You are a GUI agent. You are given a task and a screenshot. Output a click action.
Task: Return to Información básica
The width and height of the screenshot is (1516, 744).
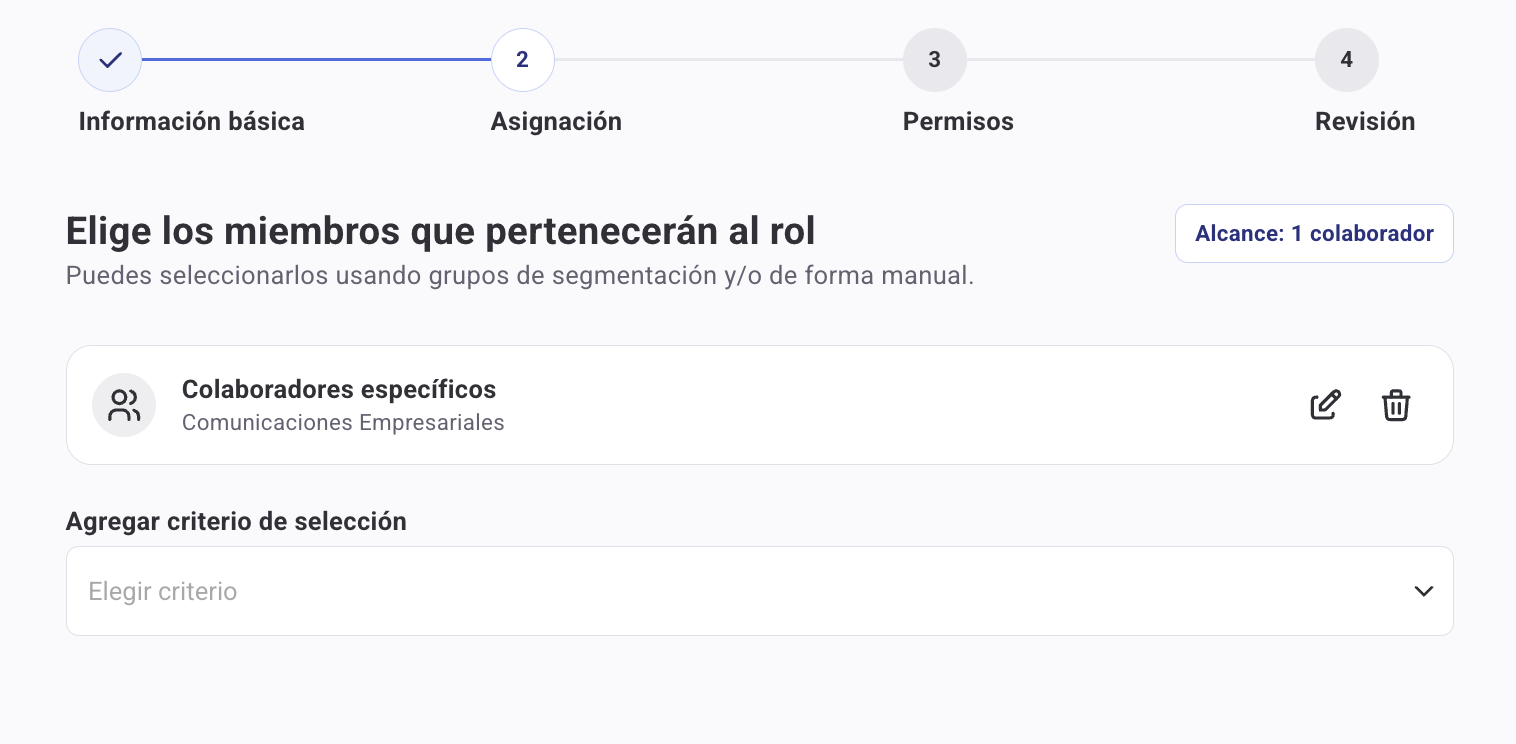(x=192, y=121)
